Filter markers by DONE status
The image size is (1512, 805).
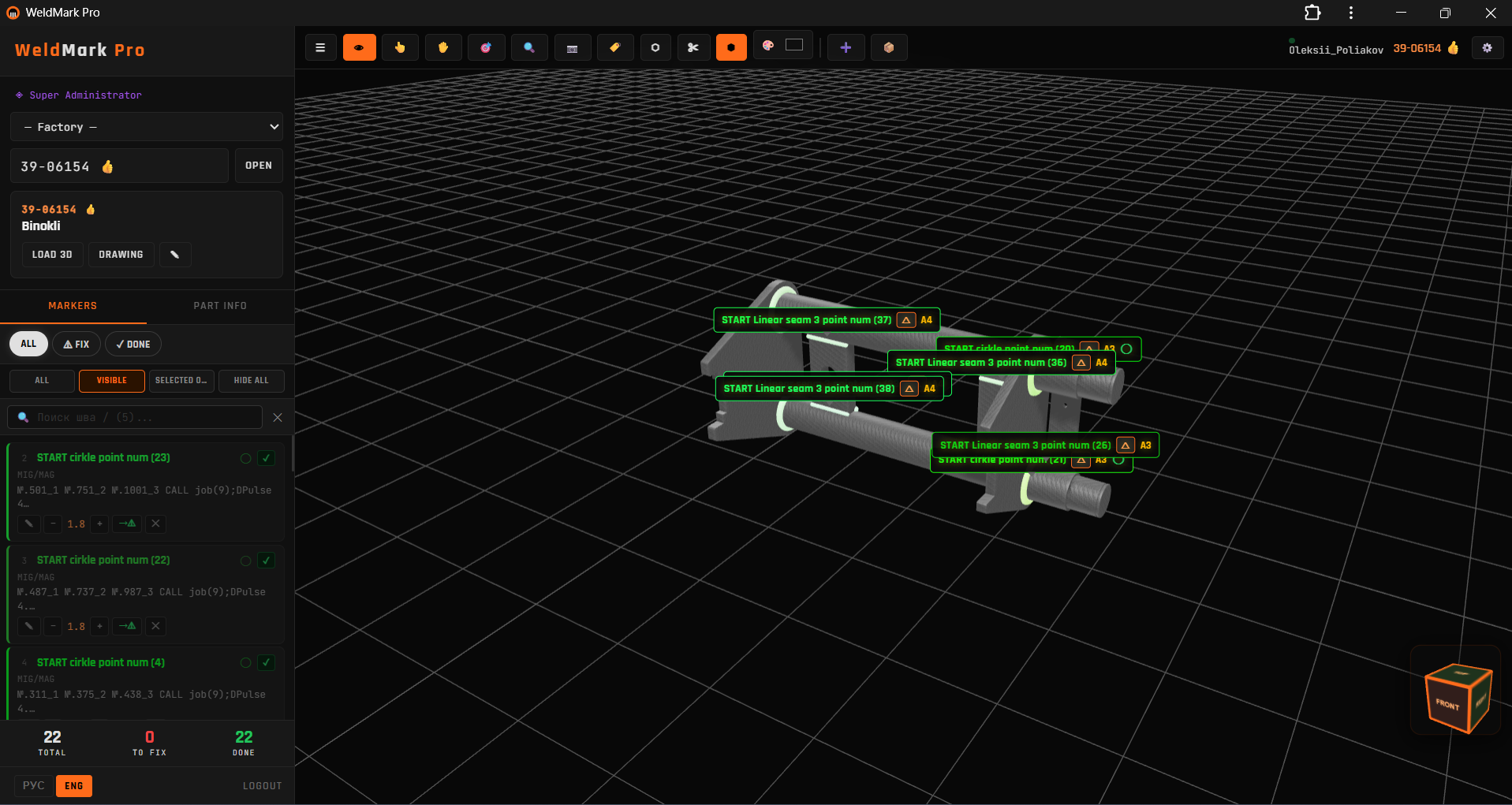pyautogui.click(x=133, y=344)
